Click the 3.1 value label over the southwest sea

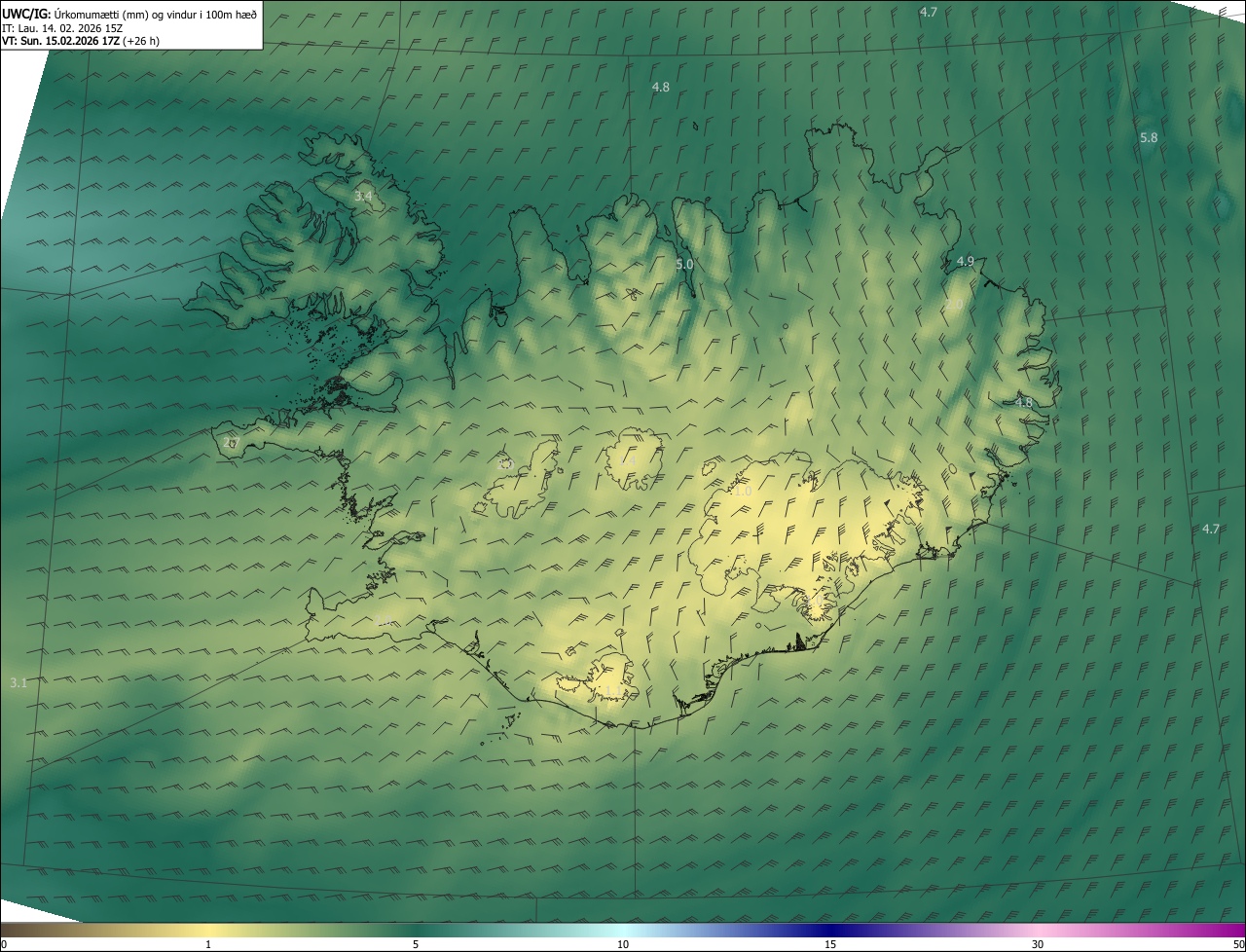[x=18, y=683]
